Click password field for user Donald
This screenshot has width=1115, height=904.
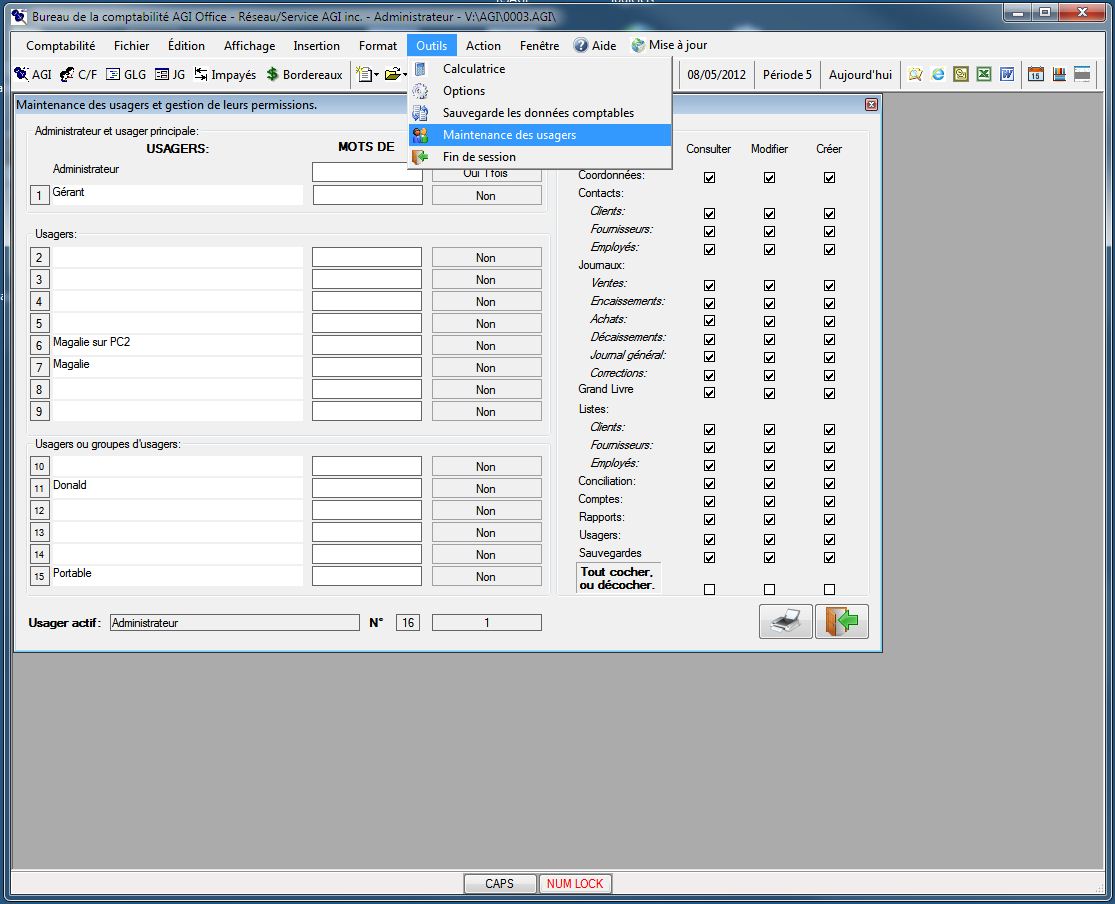(367, 488)
